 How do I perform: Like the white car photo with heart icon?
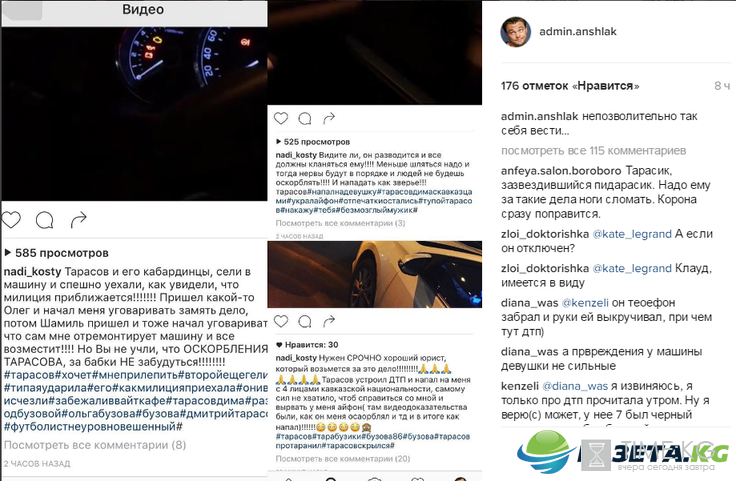coord(281,321)
